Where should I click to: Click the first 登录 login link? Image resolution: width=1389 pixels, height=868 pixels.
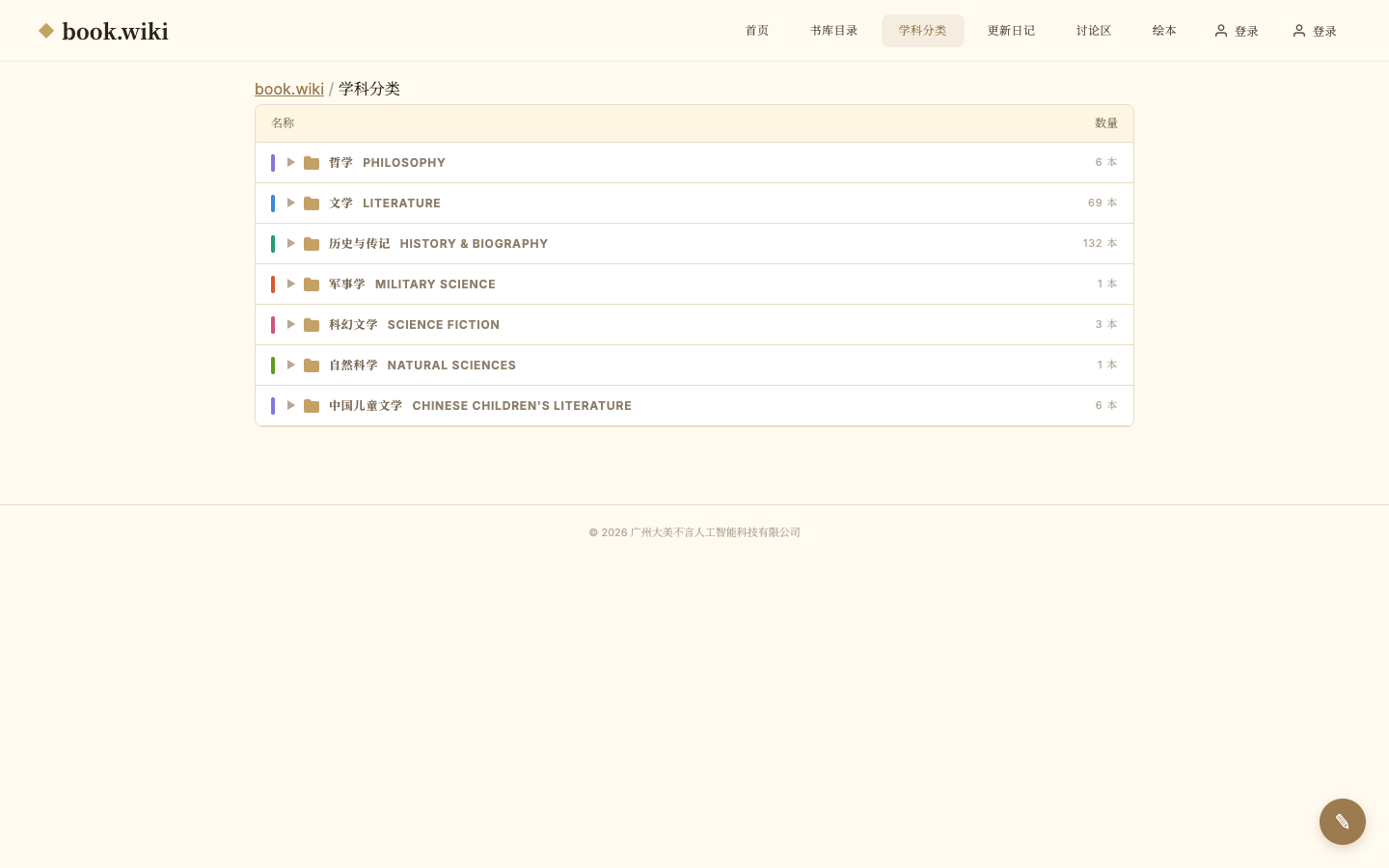[1237, 31]
